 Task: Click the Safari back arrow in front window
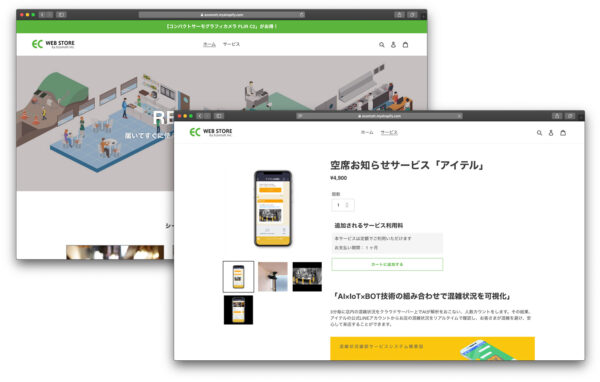point(200,116)
